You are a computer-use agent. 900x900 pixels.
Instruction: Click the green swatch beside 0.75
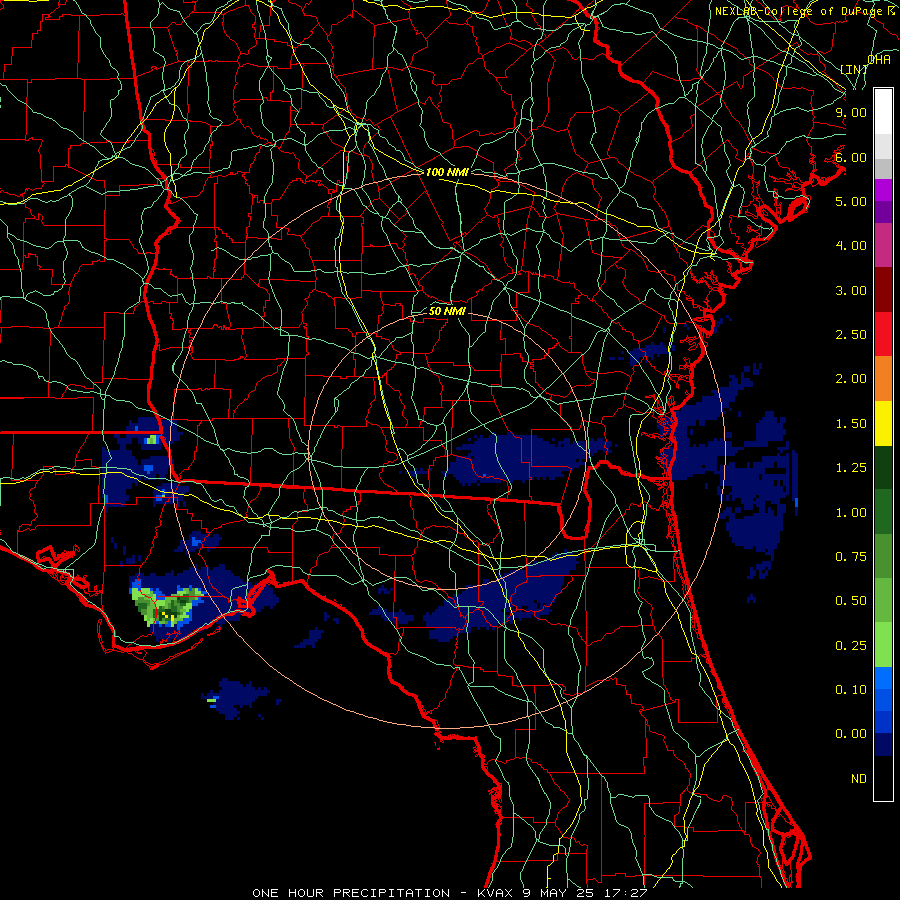point(883,556)
